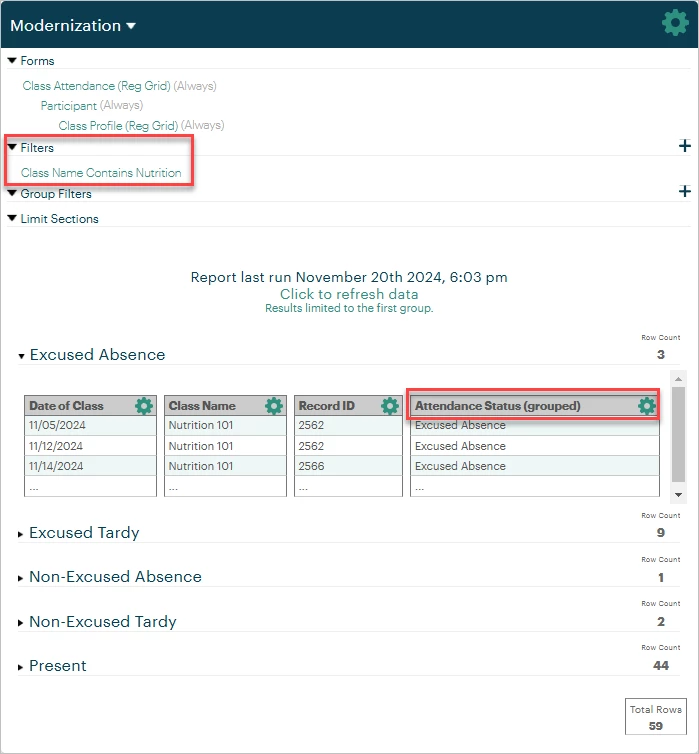Open Class Attendance (Reg Grid) form link
This screenshot has height=754, width=699.
(x=97, y=86)
